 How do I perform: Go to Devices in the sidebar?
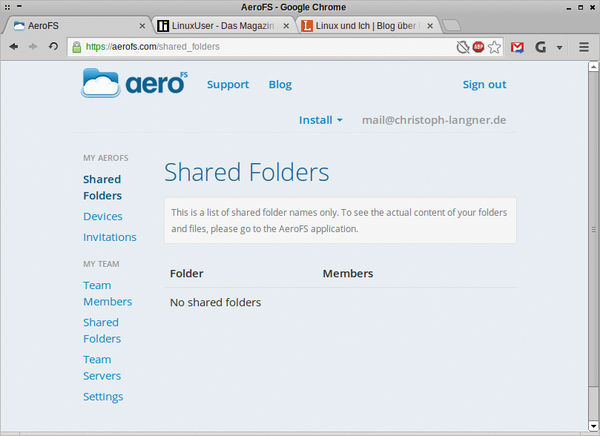(x=103, y=216)
